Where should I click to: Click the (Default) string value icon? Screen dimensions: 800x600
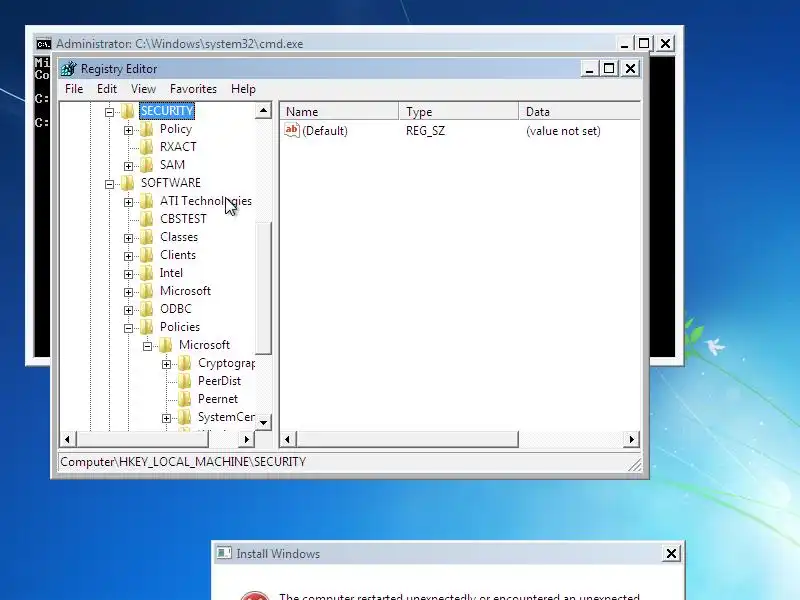(292, 130)
